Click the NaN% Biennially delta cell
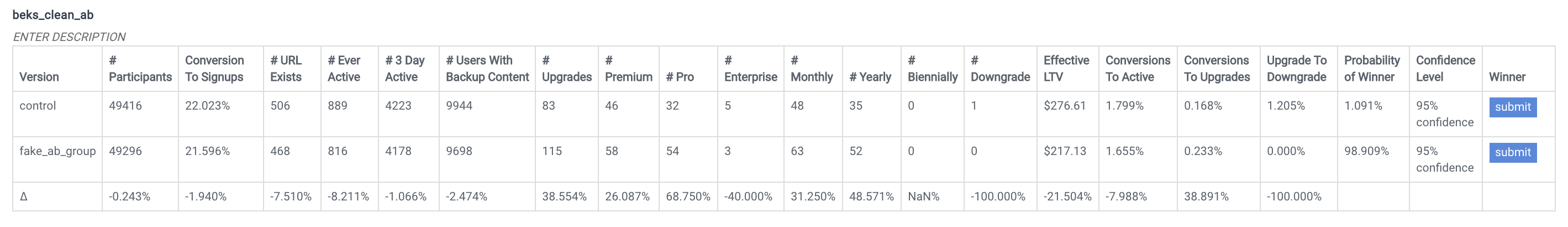The image size is (1568, 227). click(x=923, y=197)
